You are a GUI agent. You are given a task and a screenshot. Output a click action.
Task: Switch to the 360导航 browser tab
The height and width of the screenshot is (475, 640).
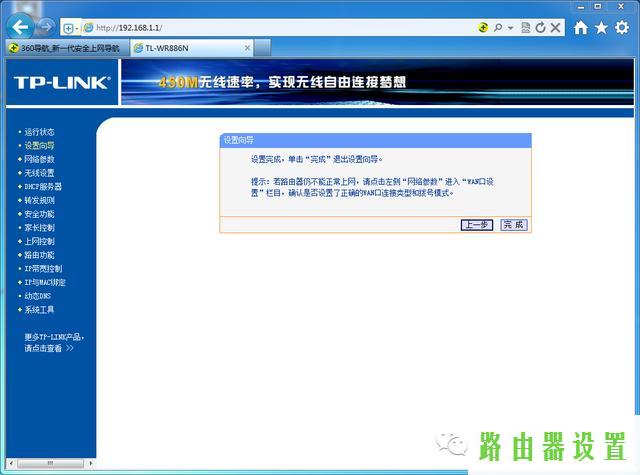pyautogui.click(x=66, y=47)
